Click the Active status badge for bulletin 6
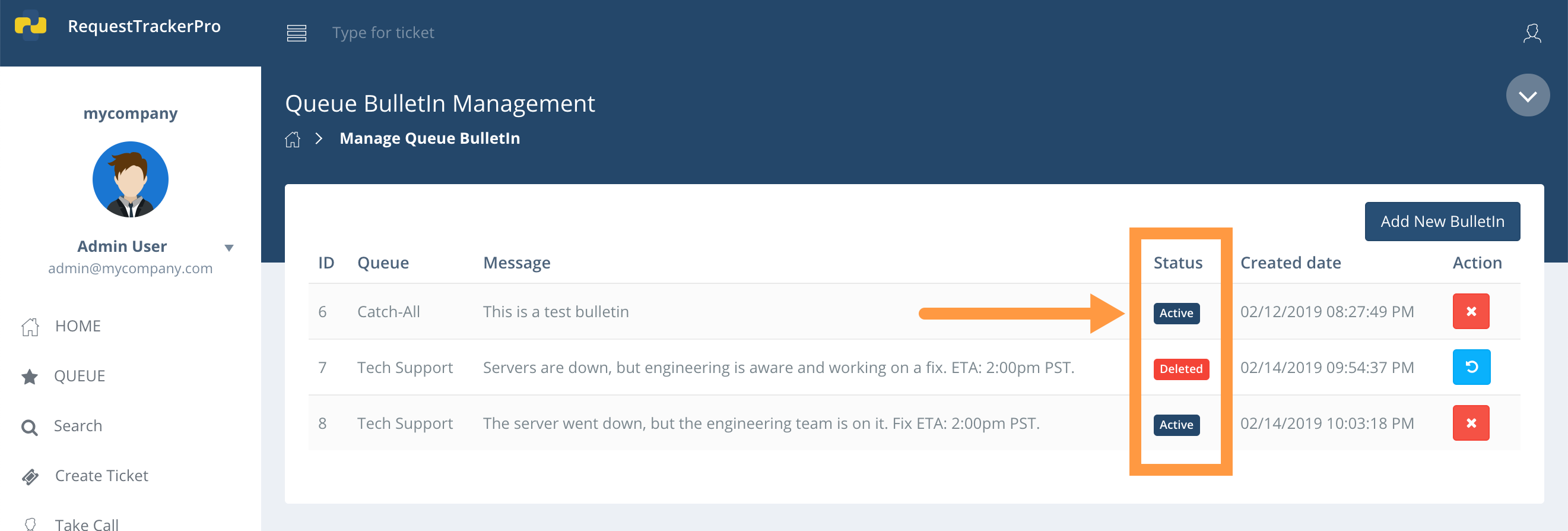 click(1175, 314)
